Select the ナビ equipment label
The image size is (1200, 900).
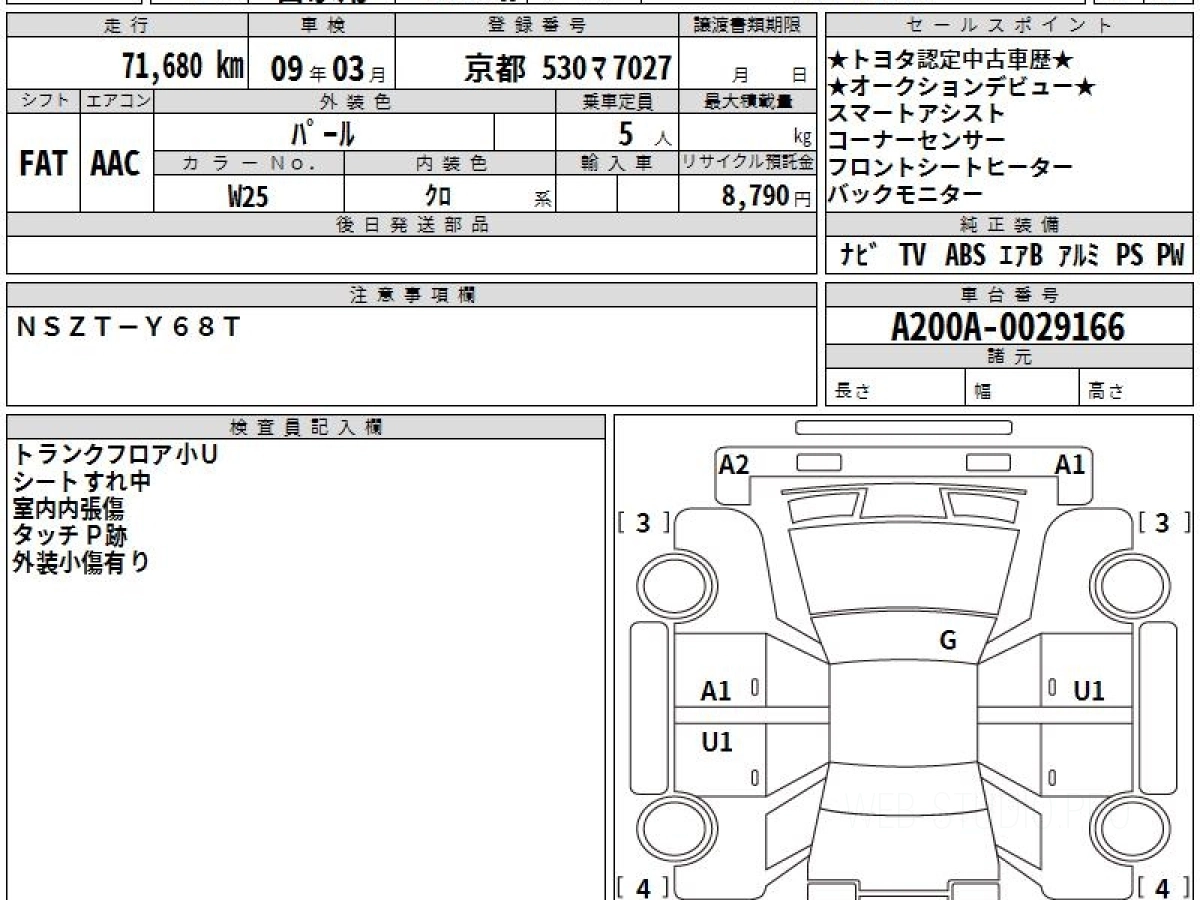click(859, 256)
